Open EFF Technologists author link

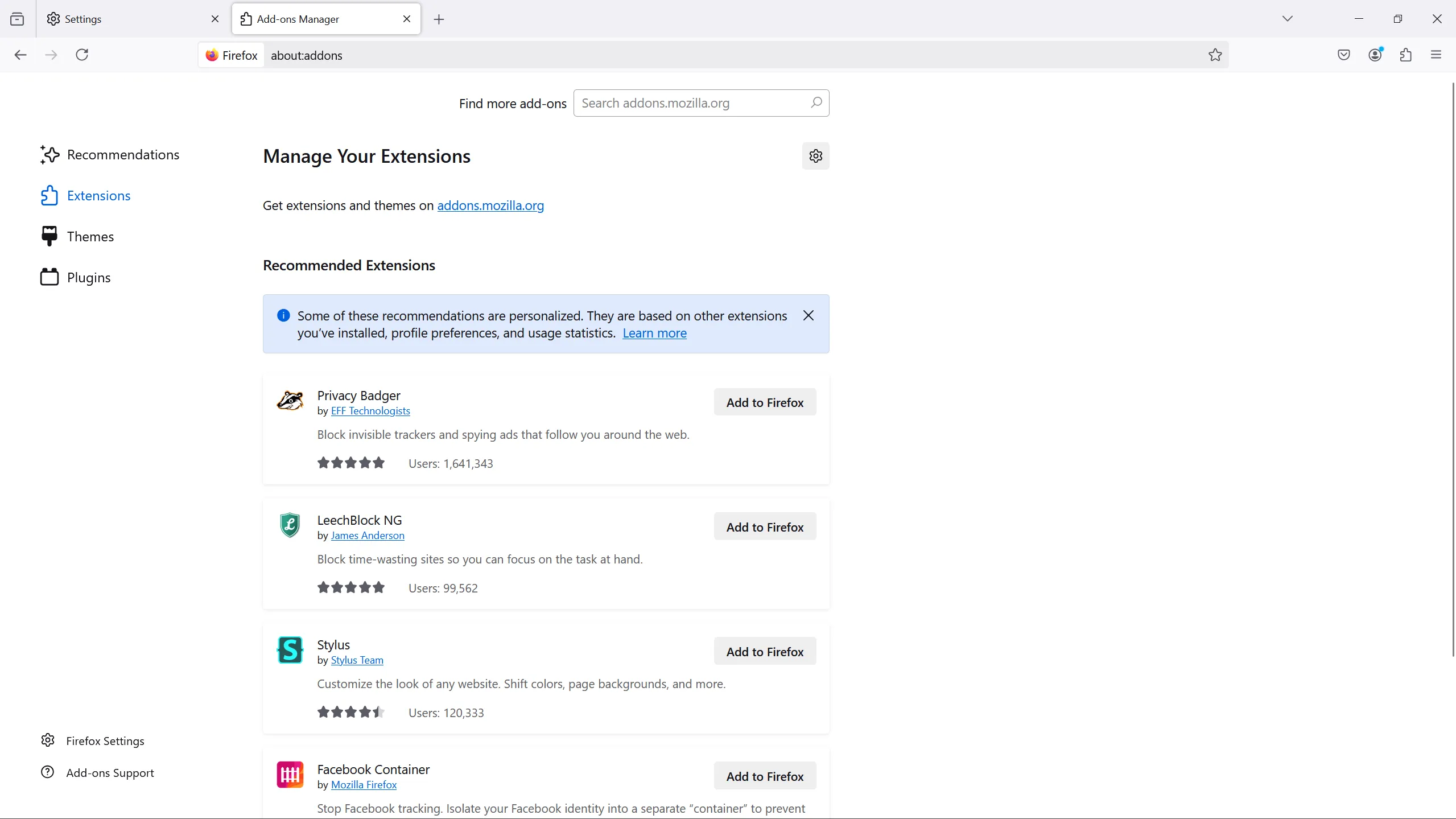370,411
